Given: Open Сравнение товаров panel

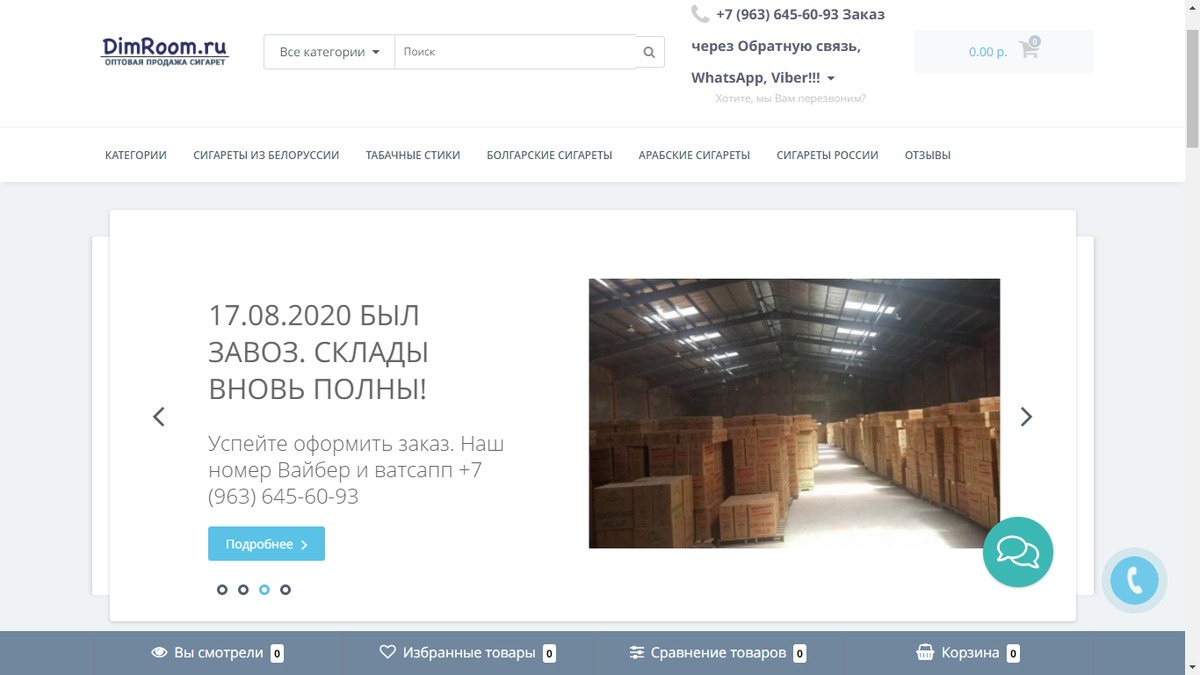Looking at the screenshot, I should pos(718,653).
